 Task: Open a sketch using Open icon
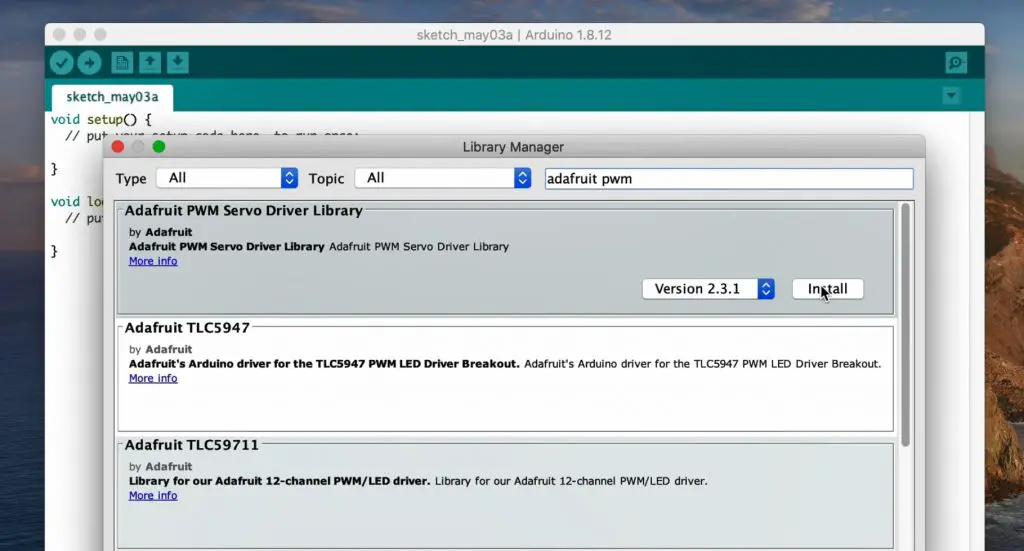click(x=149, y=63)
